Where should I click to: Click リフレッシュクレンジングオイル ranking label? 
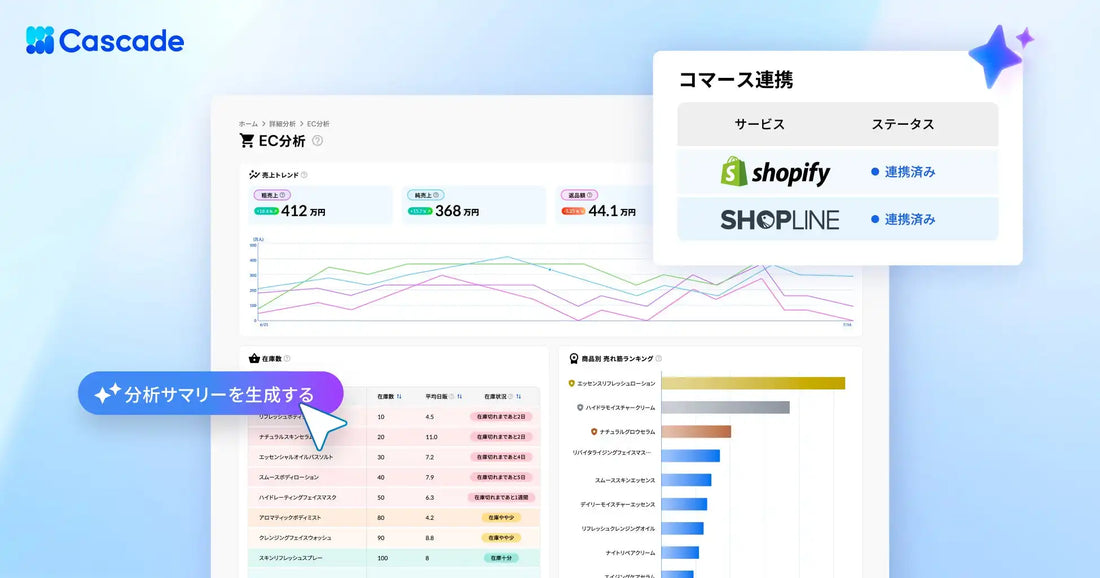(618, 528)
